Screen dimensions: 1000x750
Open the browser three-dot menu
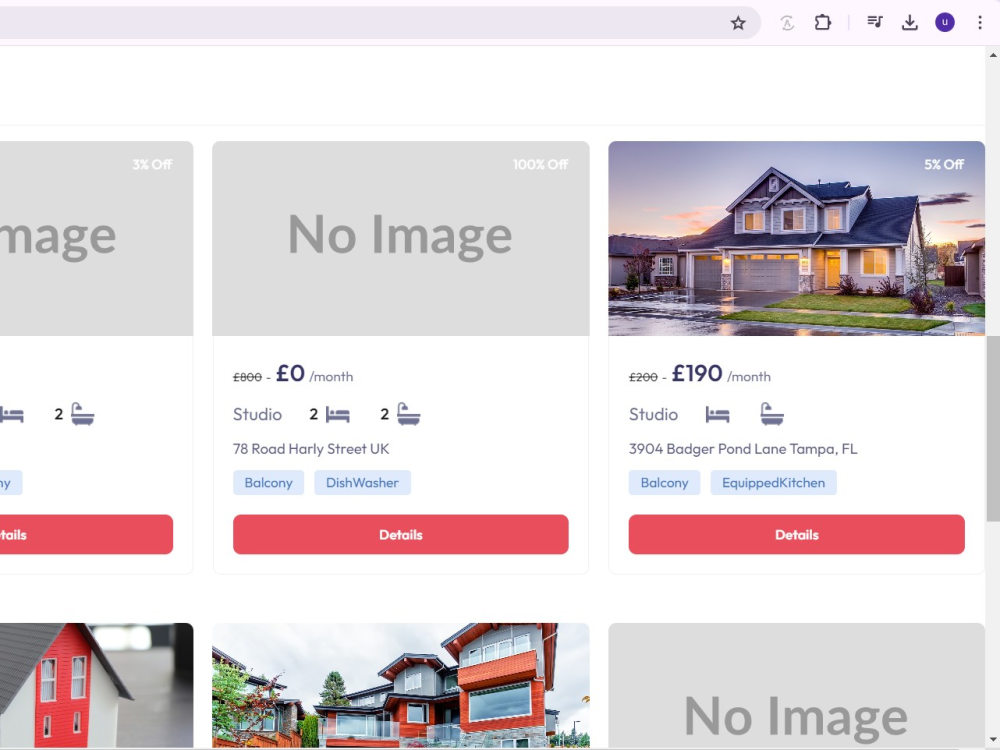click(980, 23)
